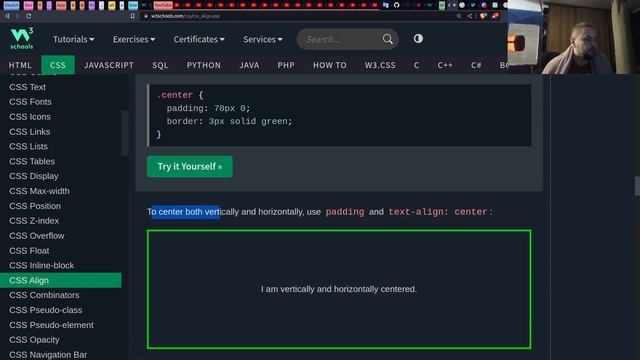Select the HTML topic tab
Screen dimensions: 640x360
pyautogui.click(x=20, y=65)
